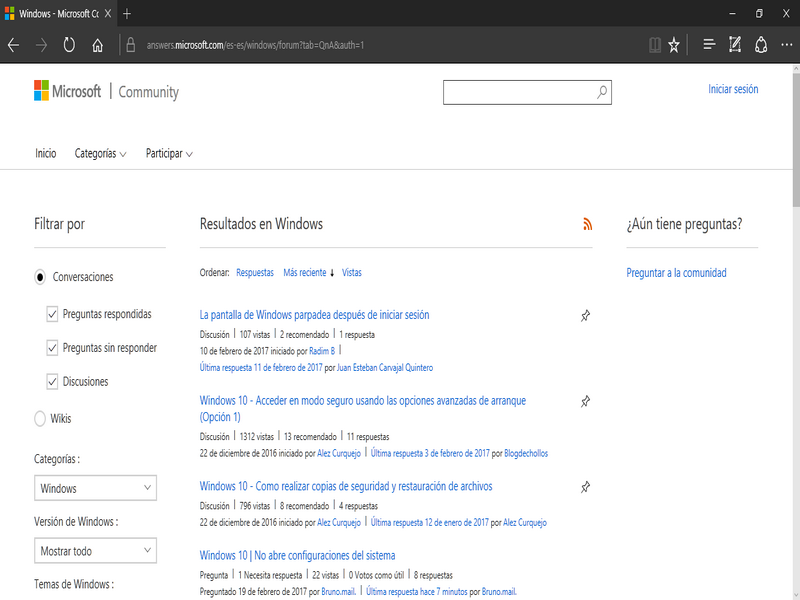The width and height of the screenshot is (800, 600).
Task: Uncheck Preguntas sin responder checkbox
Action: click(52, 348)
